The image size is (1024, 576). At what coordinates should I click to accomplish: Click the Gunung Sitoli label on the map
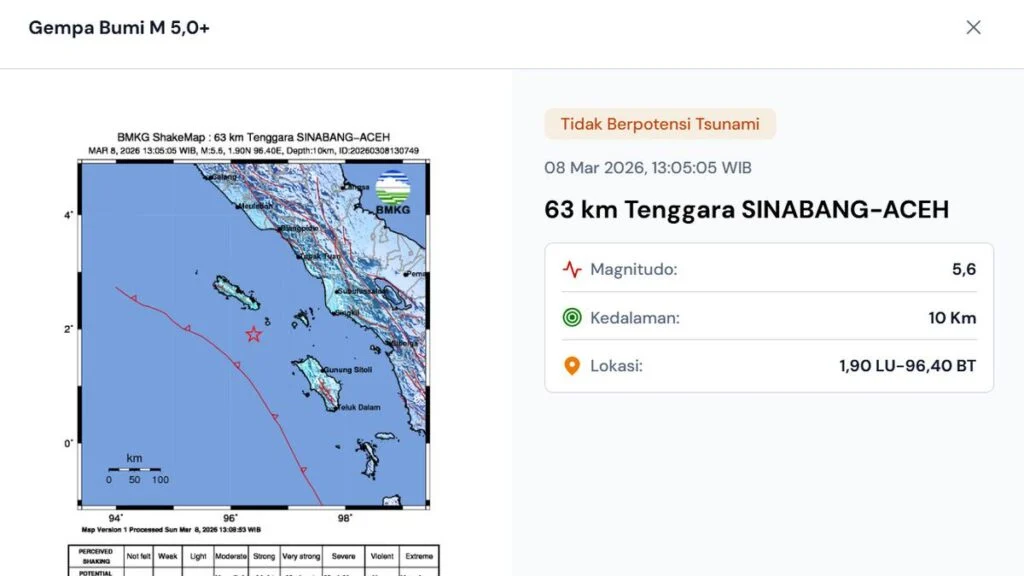click(348, 370)
